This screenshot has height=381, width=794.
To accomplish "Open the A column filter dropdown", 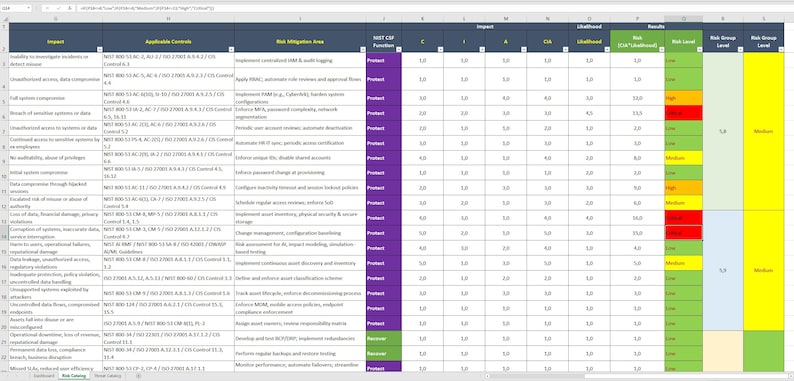I will click(523, 49).
